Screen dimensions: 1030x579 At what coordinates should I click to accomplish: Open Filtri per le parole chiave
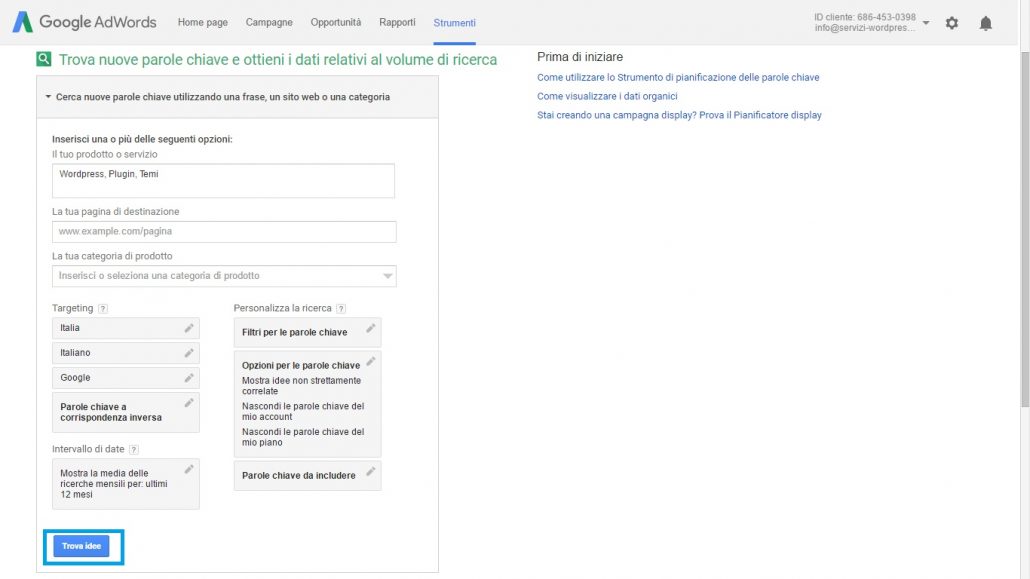(x=307, y=333)
